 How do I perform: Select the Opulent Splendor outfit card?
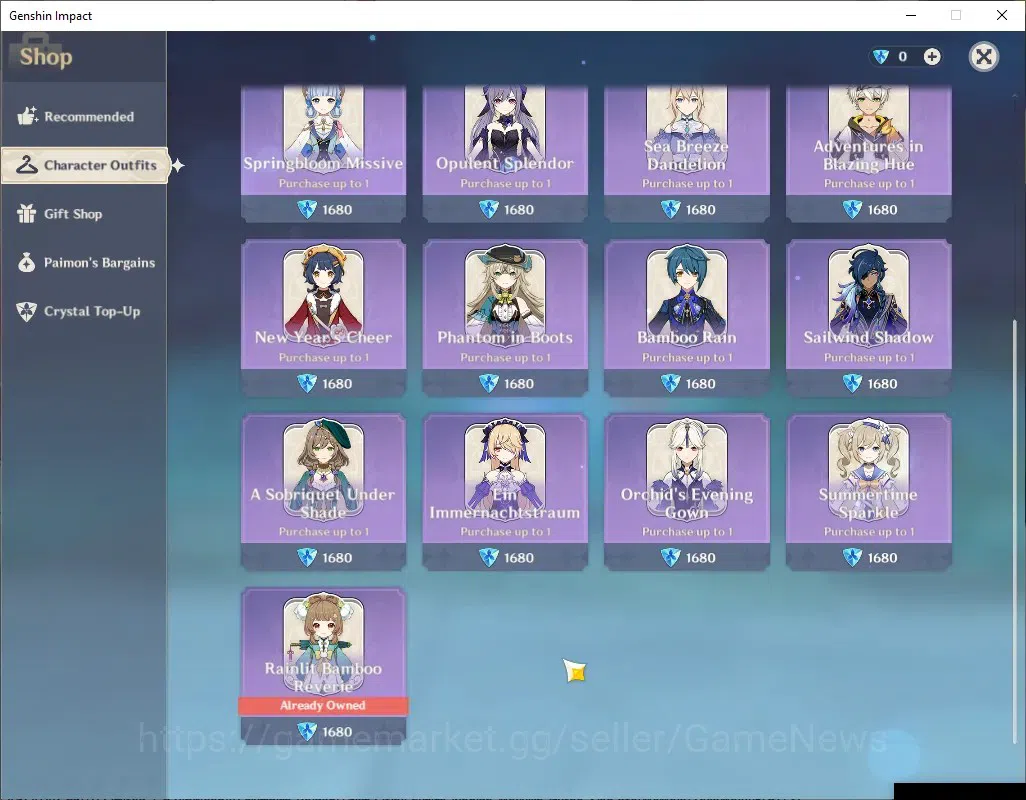click(505, 154)
